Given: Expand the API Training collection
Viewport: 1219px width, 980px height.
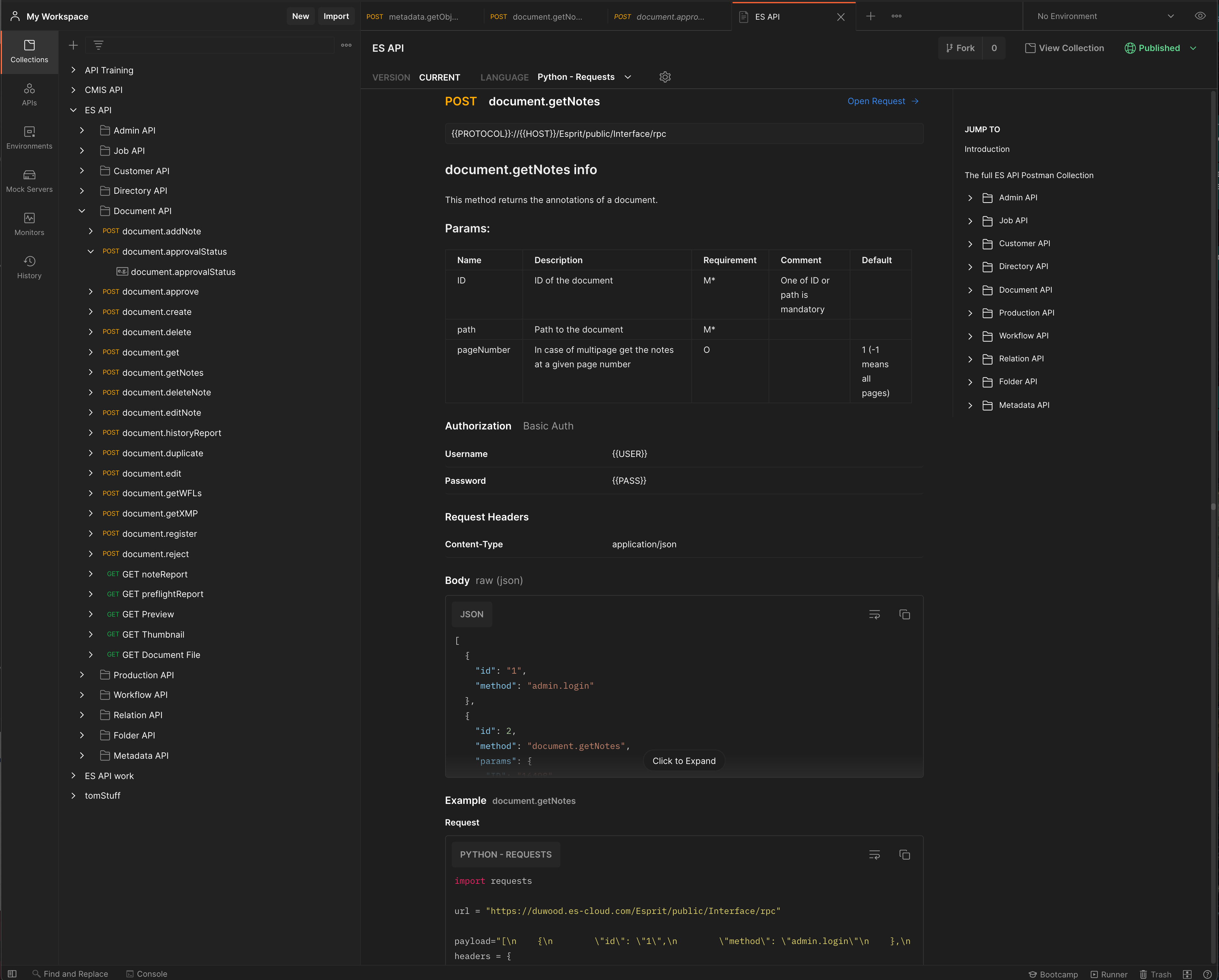Looking at the screenshot, I should [x=73, y=70].
